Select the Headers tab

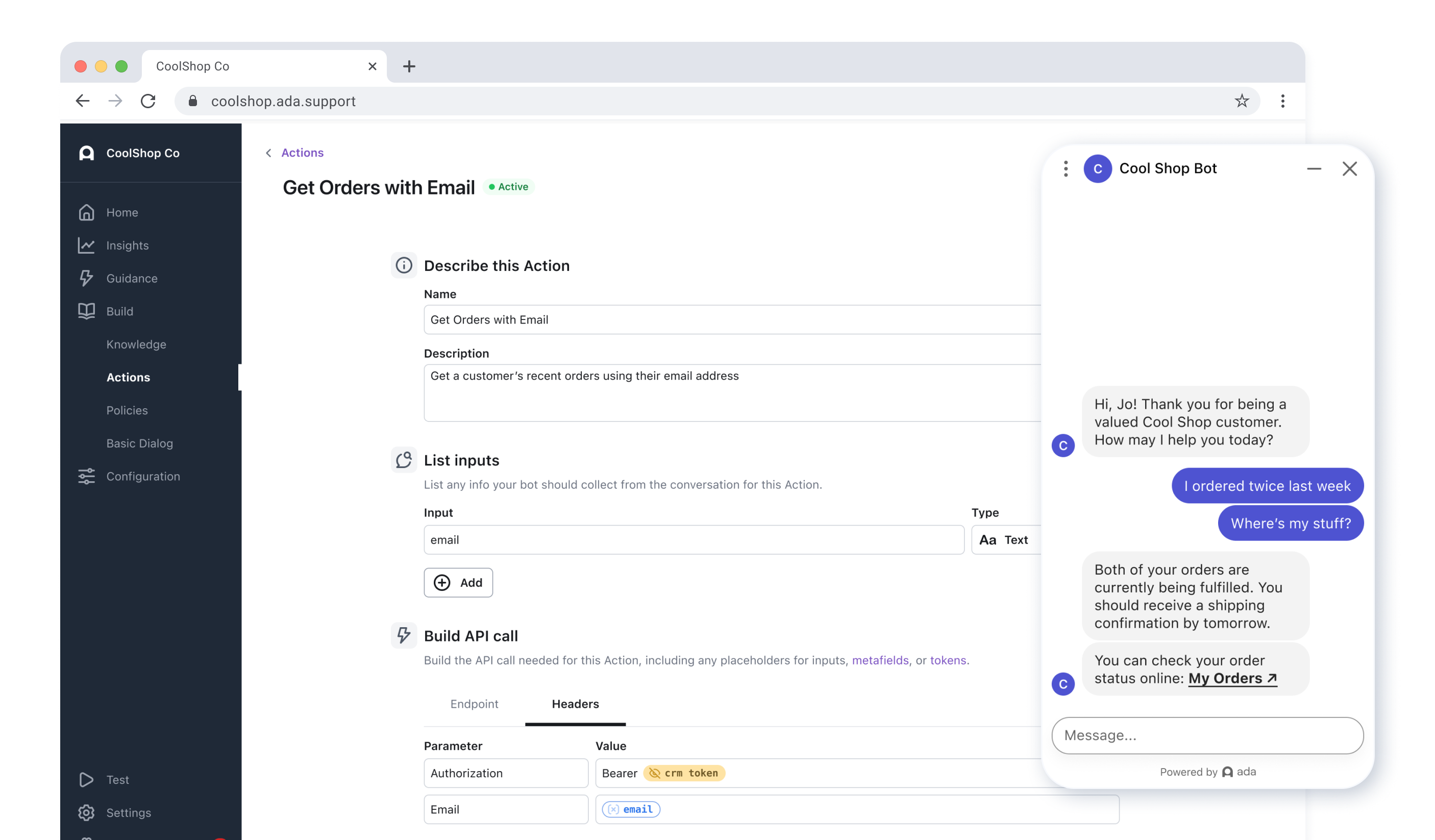point(575,704)
